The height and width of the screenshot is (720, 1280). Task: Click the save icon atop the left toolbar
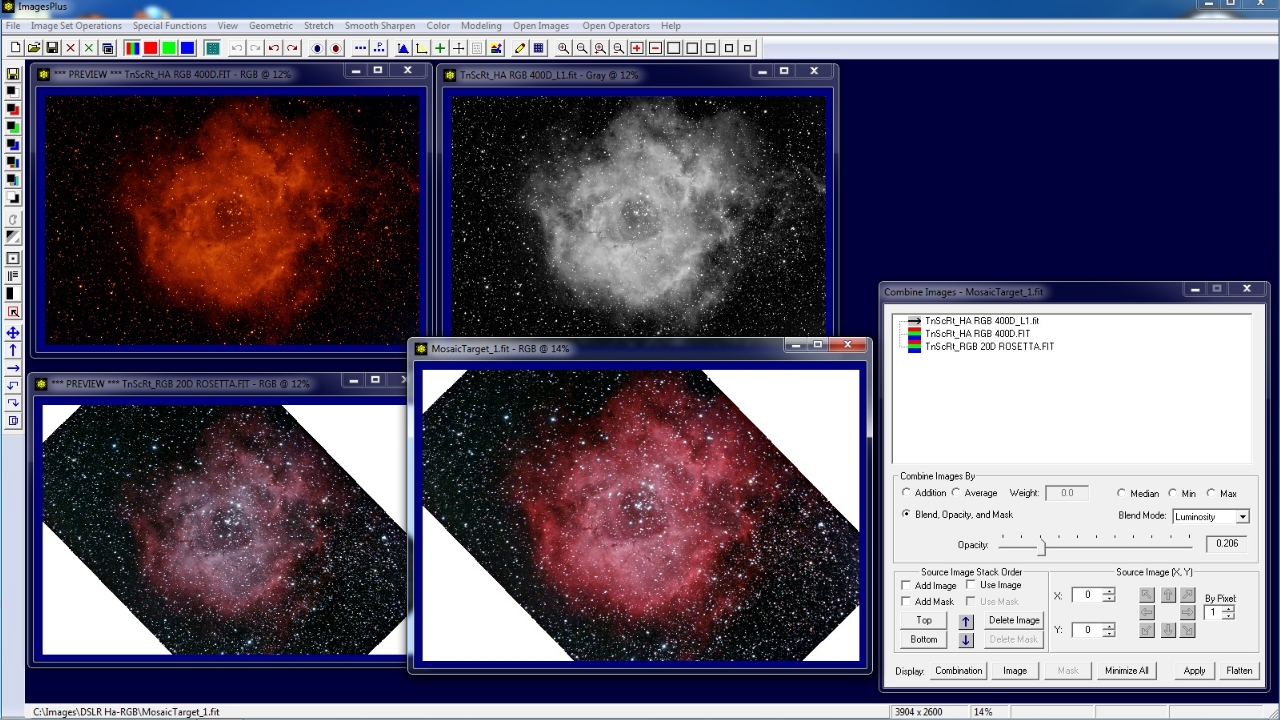pos(13,74)
